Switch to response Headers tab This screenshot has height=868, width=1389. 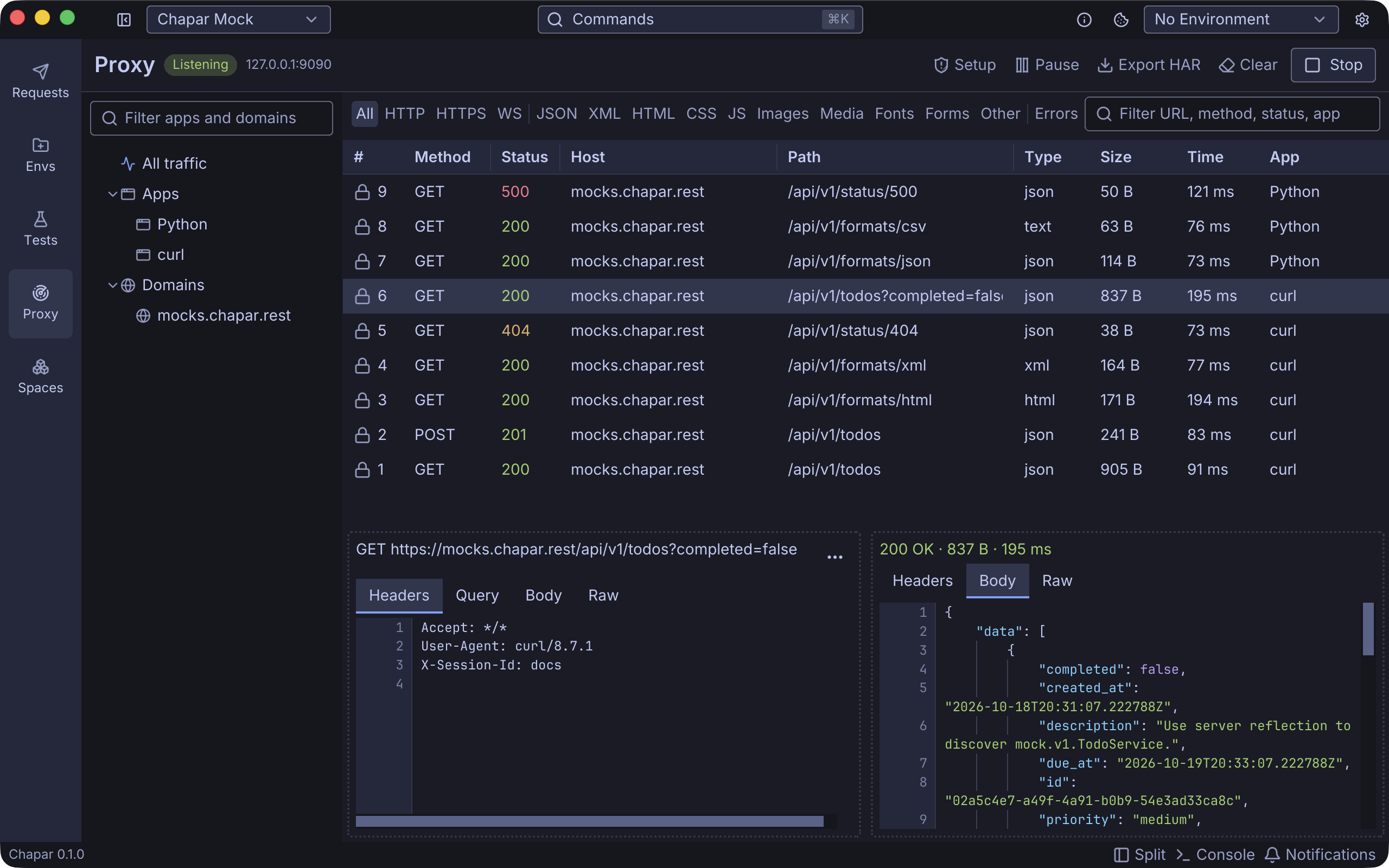[x=922, y=581]
